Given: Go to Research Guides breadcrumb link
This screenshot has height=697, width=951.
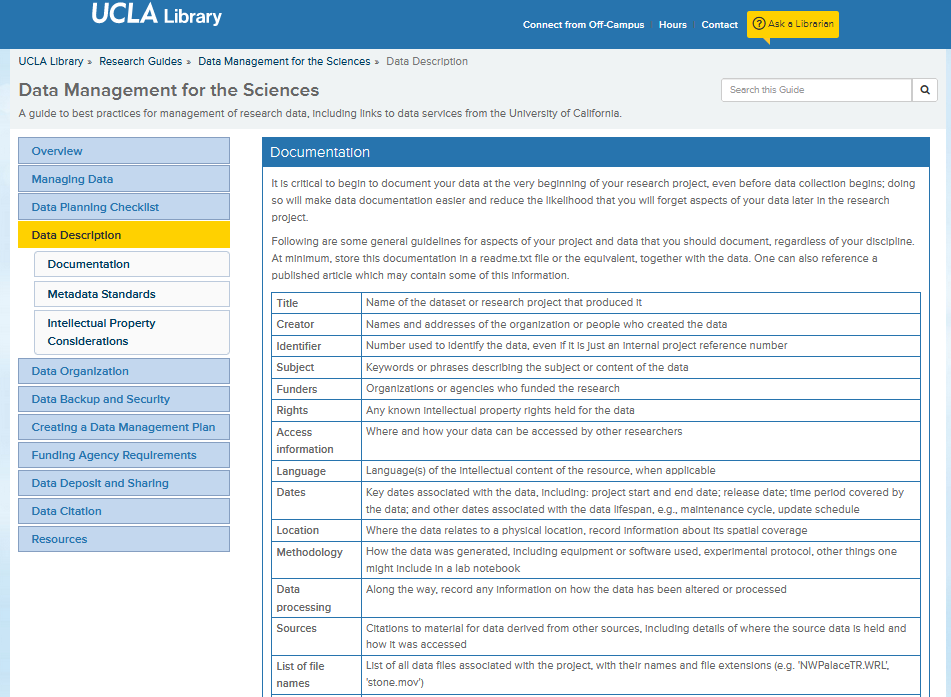Looking at the screenshot, I should point(141,61).
